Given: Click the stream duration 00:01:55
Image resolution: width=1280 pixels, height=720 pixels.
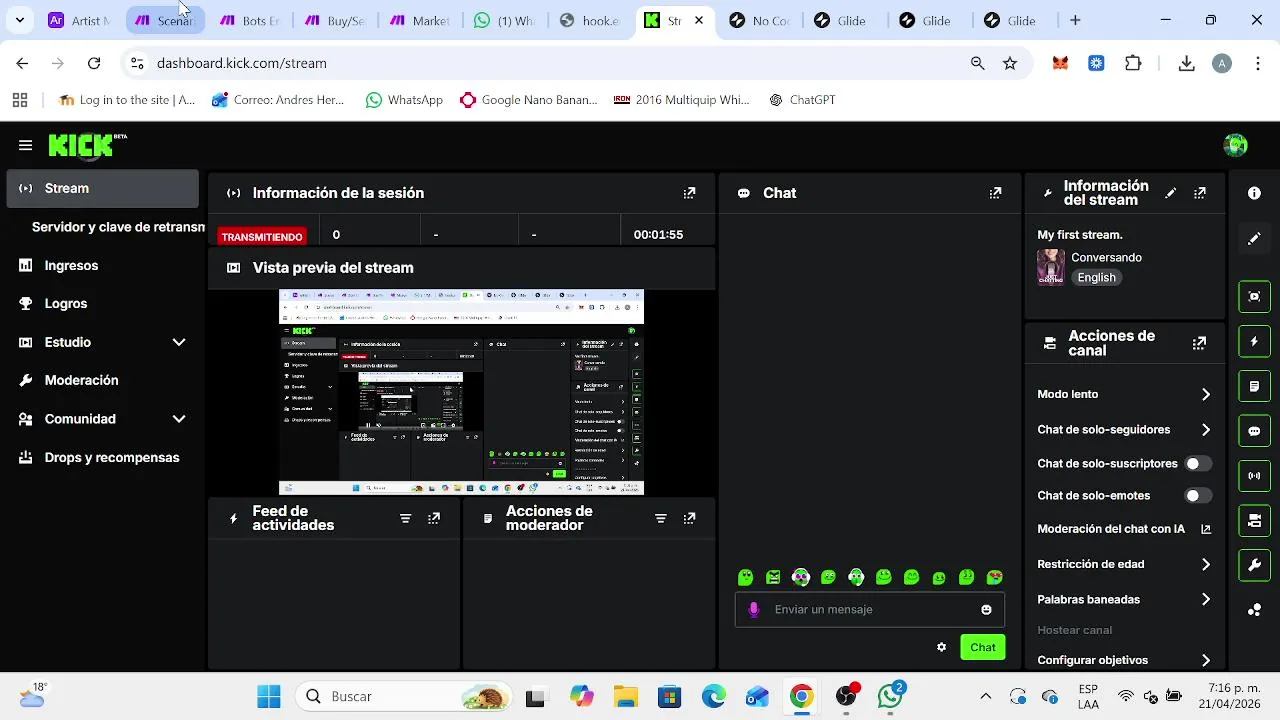Looking at the screenshot, I should tap(658, 235).
